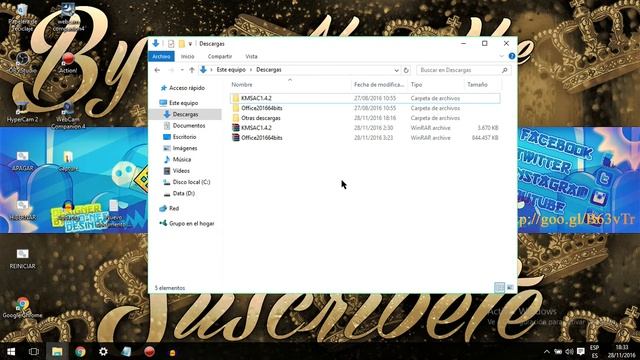Show hidden system tray icons
This screenshot has height=360, width=640.
tap(547, 351)
